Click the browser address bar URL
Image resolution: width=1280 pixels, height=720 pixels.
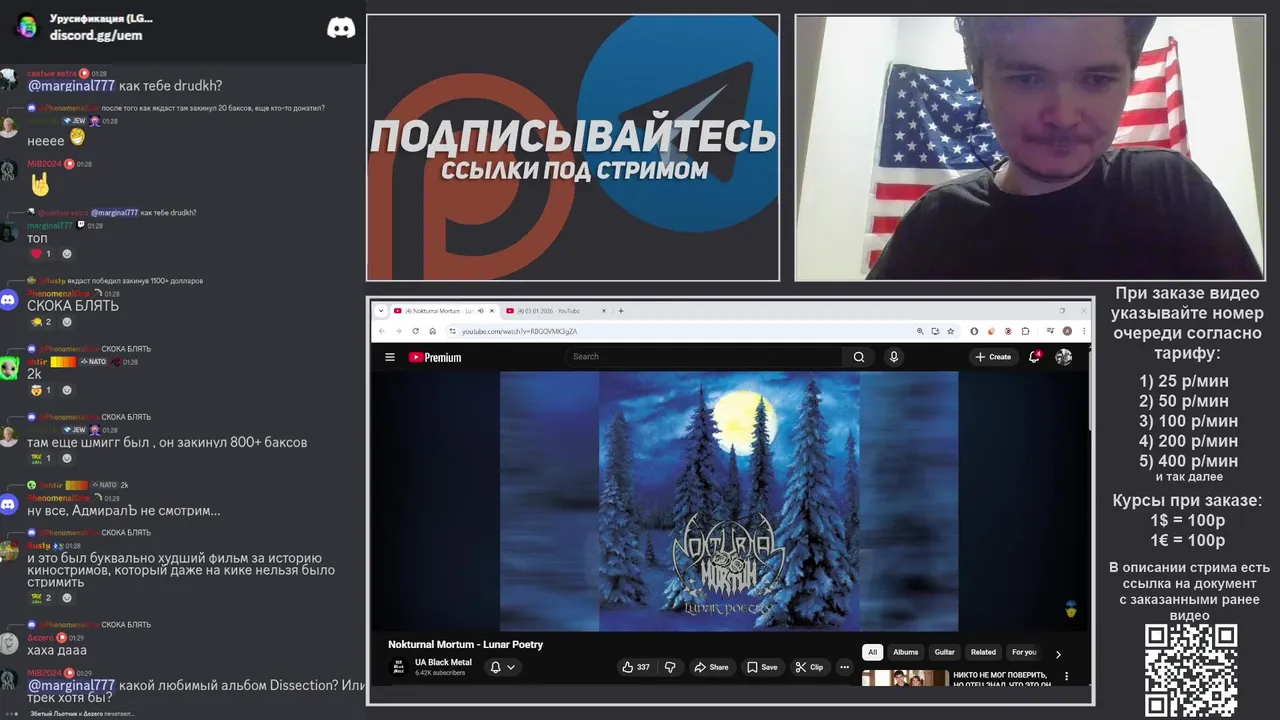[x=519, y=331]
